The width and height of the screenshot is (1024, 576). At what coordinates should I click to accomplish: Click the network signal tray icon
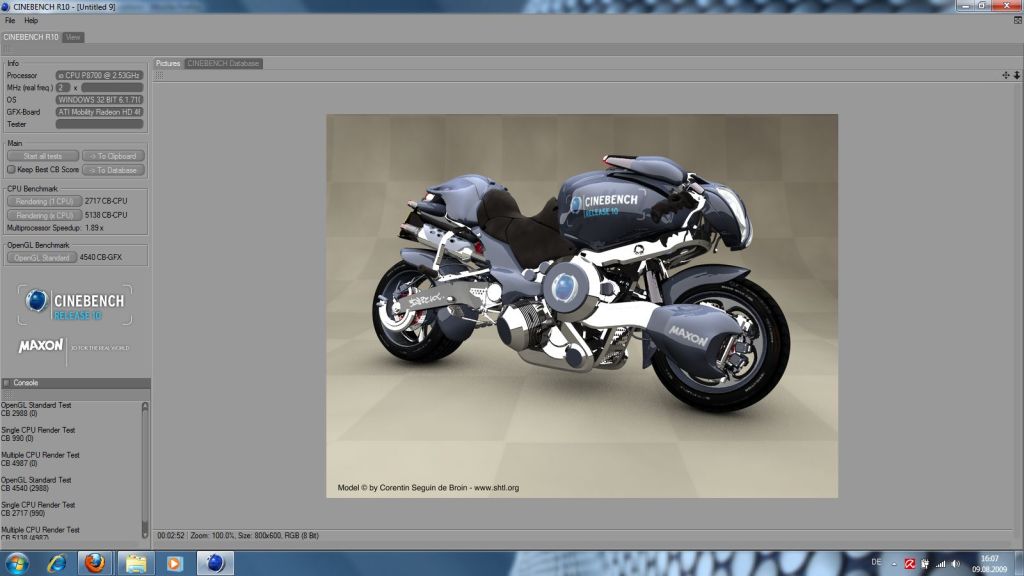click(x=940, y=564)
